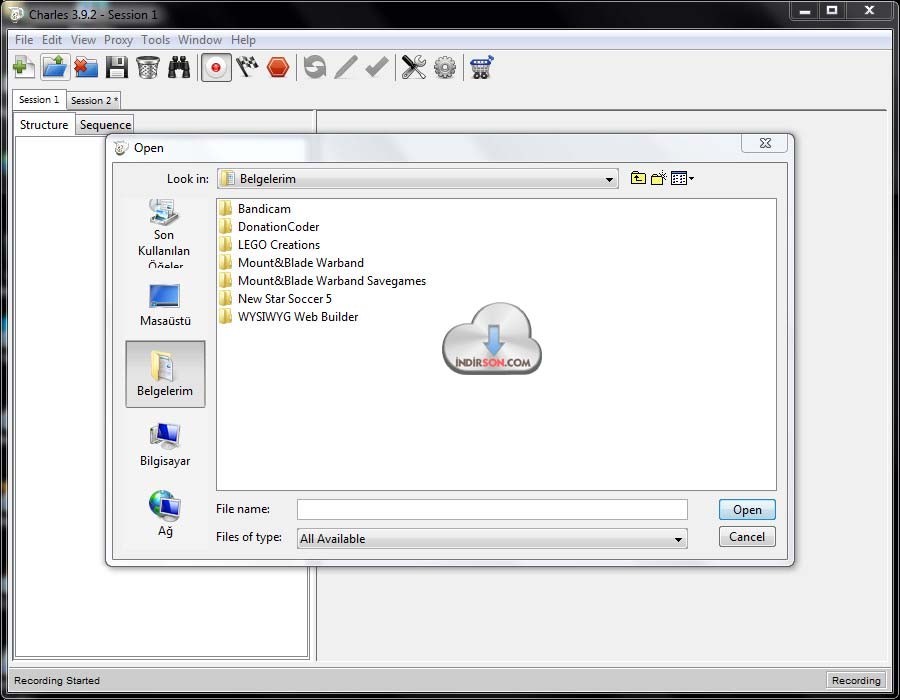Toggle throttling checkered flag icon
The height and width of the screenshot is (700, 900).
click(247, 68)
